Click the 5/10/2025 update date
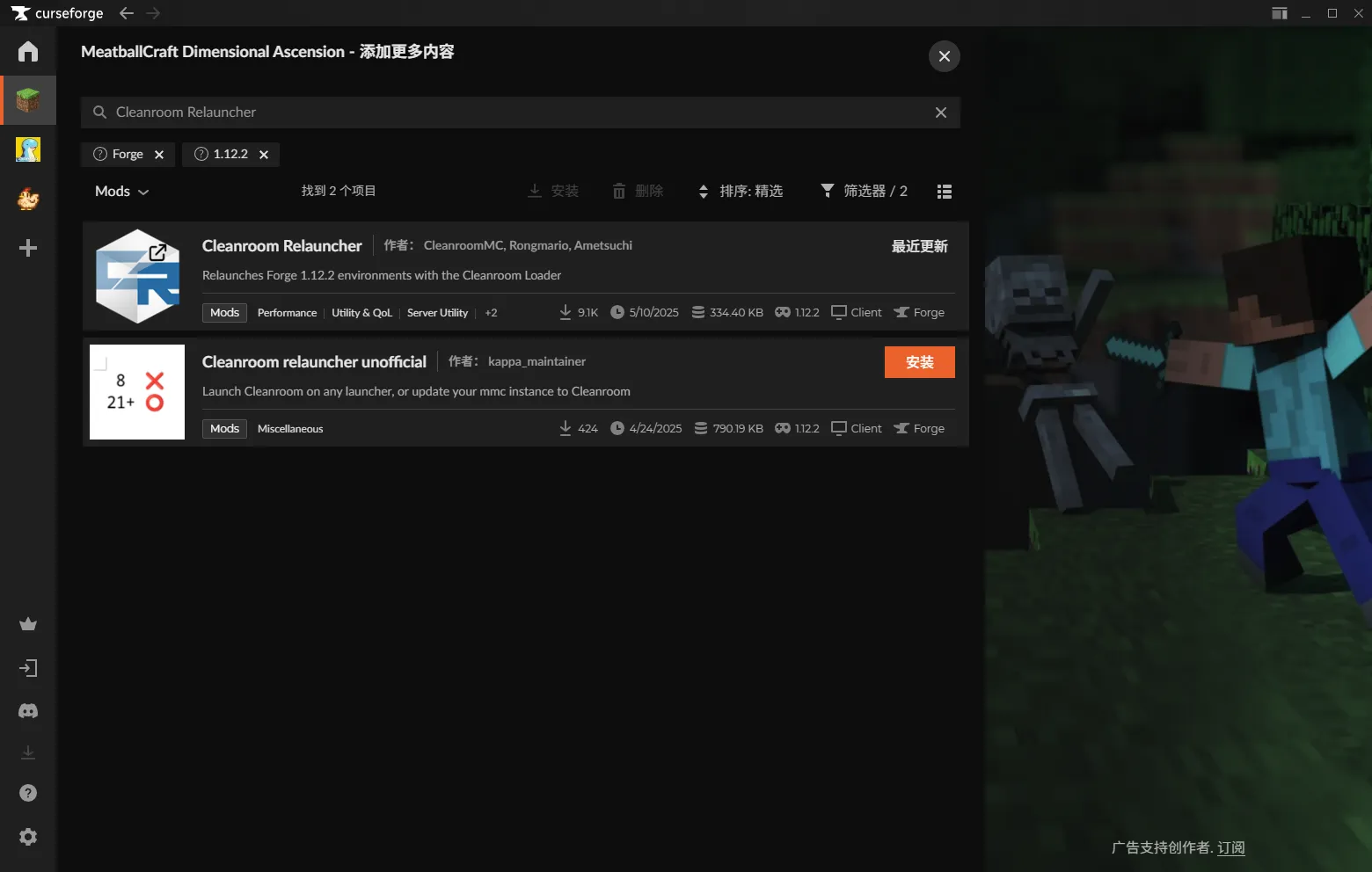1372x872 pixels. [645, 313]
